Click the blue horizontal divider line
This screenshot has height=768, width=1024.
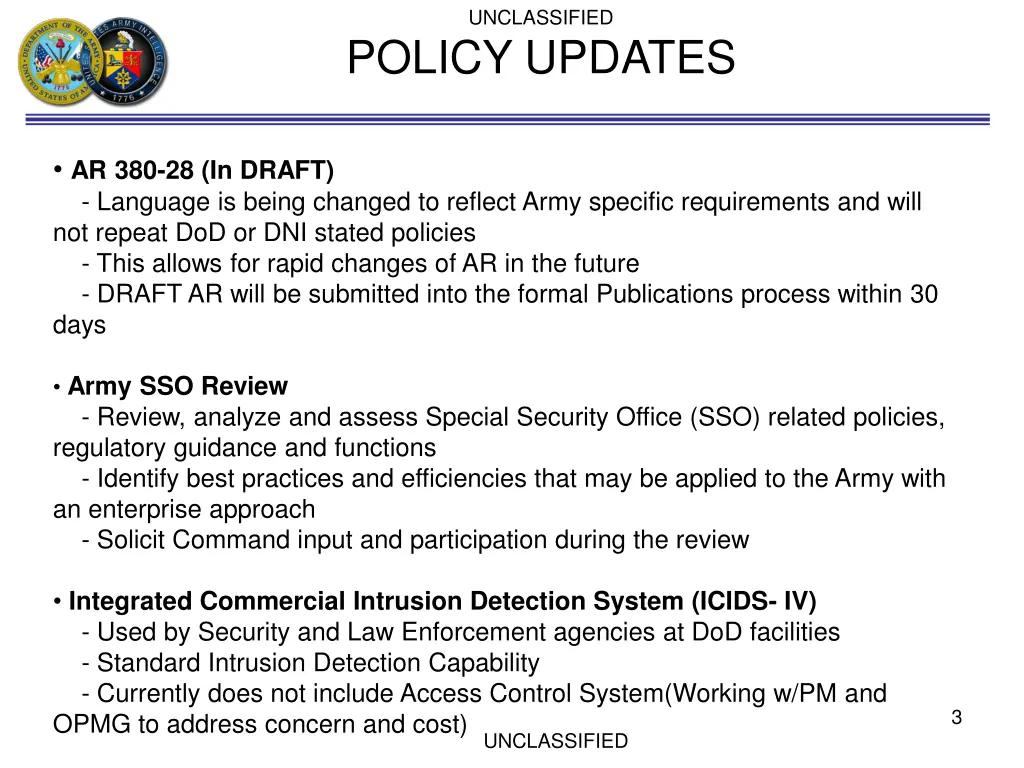point(507,119)
